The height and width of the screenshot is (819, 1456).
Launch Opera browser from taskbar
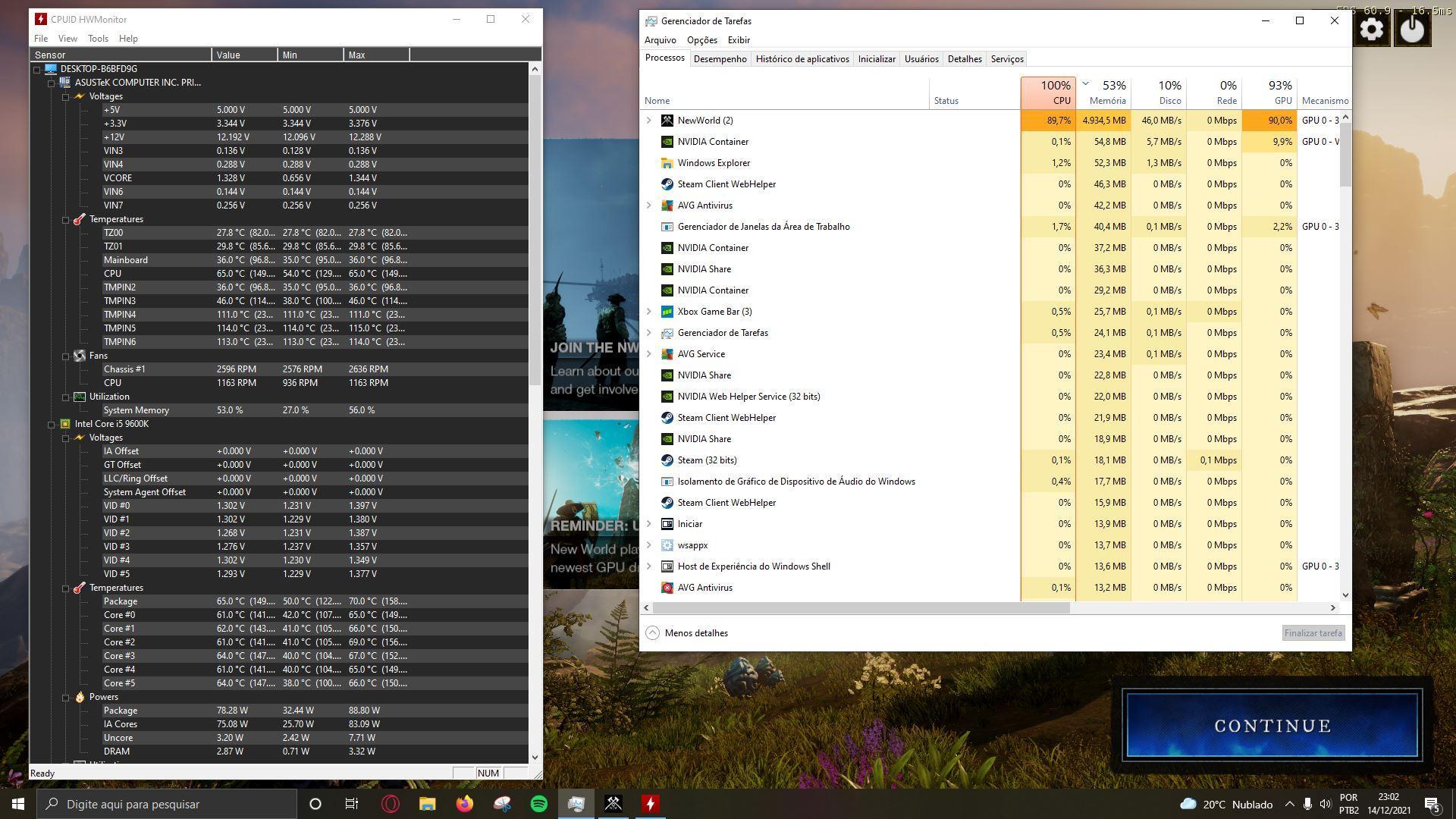(391, 804)
